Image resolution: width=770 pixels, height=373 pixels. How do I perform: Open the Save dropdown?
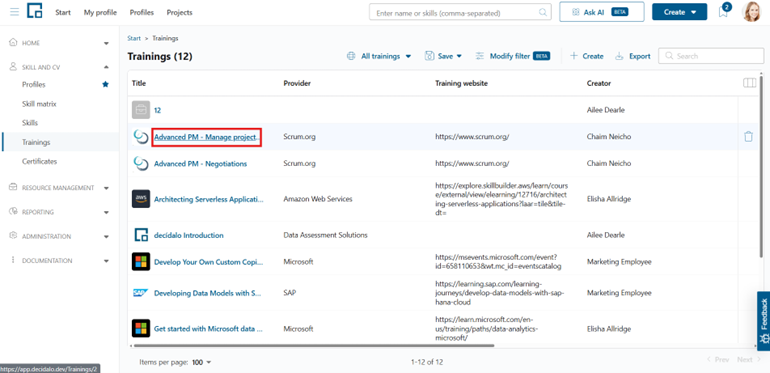443,56
